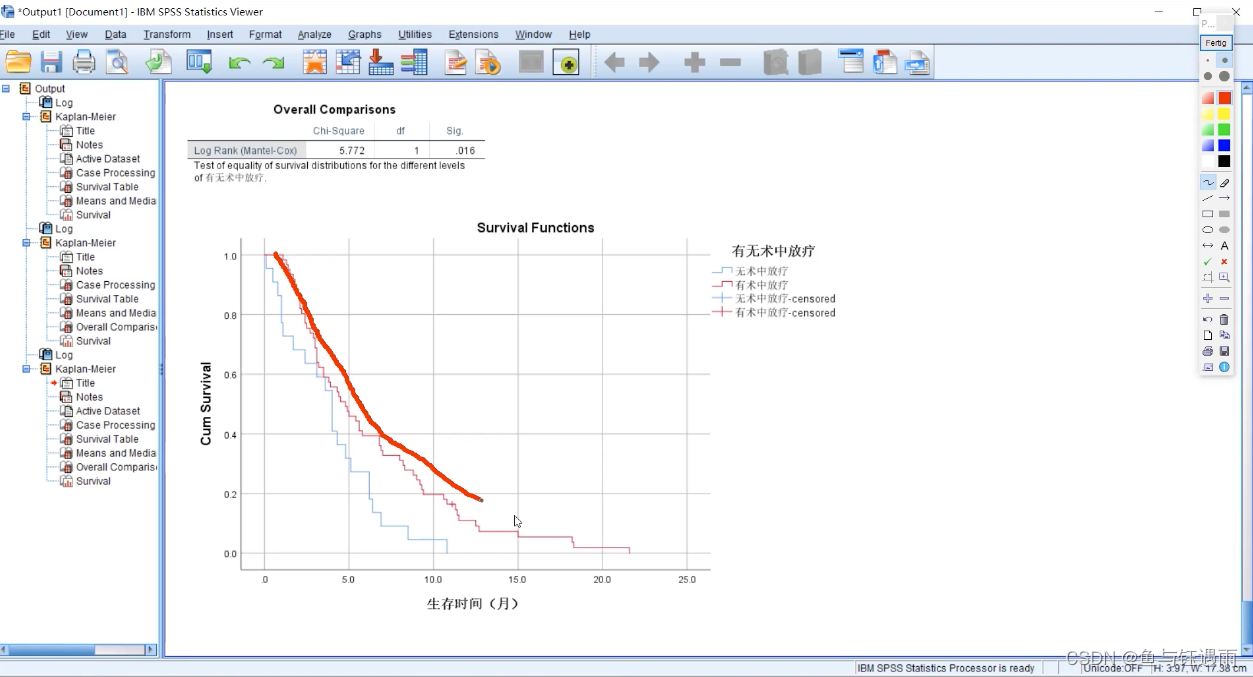Collapse the Output root node in the outline
This screenshot has width=1253, height=677.
coord(6,88)
